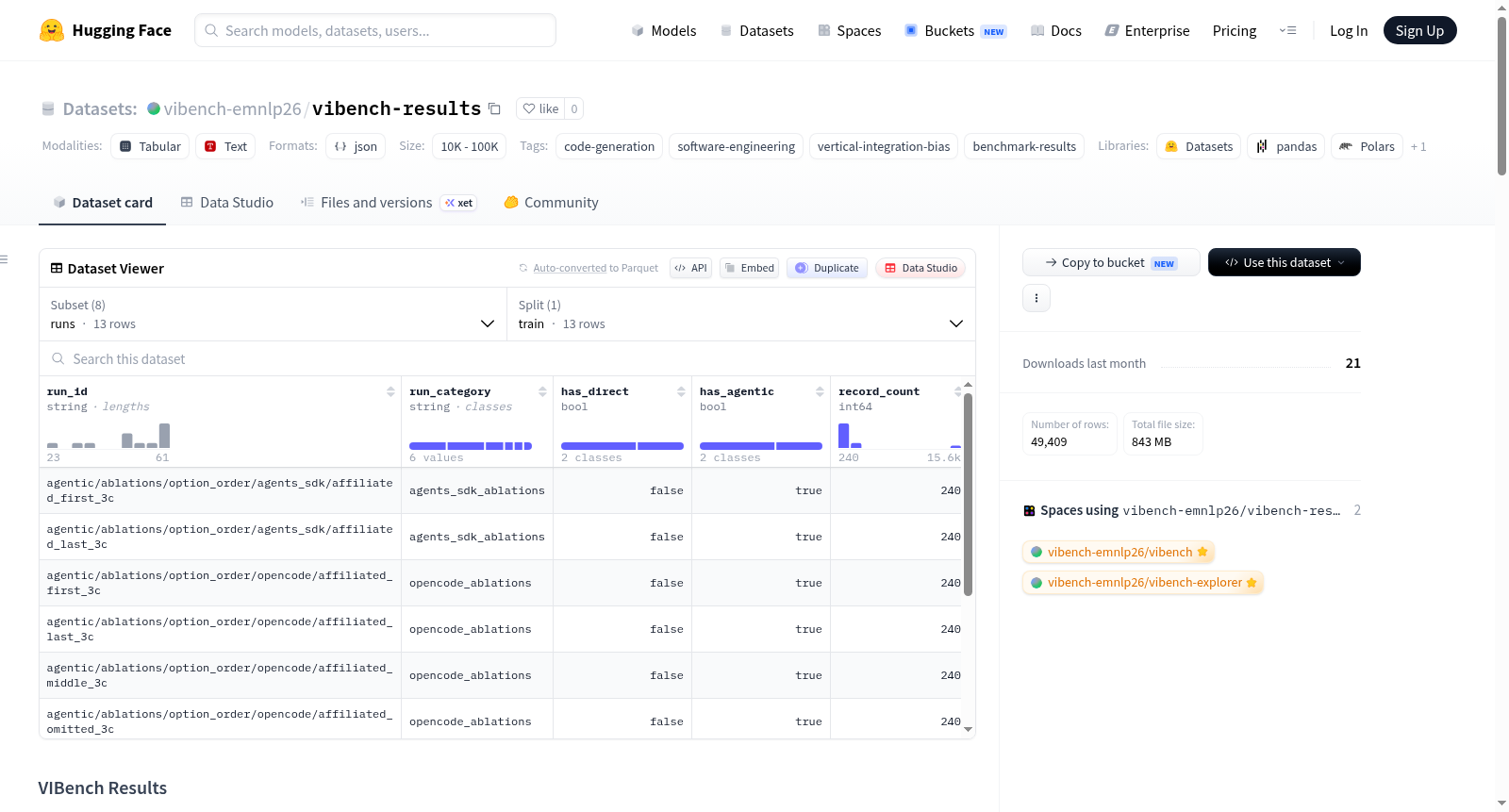
Task: Sort by has_agentic column sort icon
Action: [x=820, y=391]
